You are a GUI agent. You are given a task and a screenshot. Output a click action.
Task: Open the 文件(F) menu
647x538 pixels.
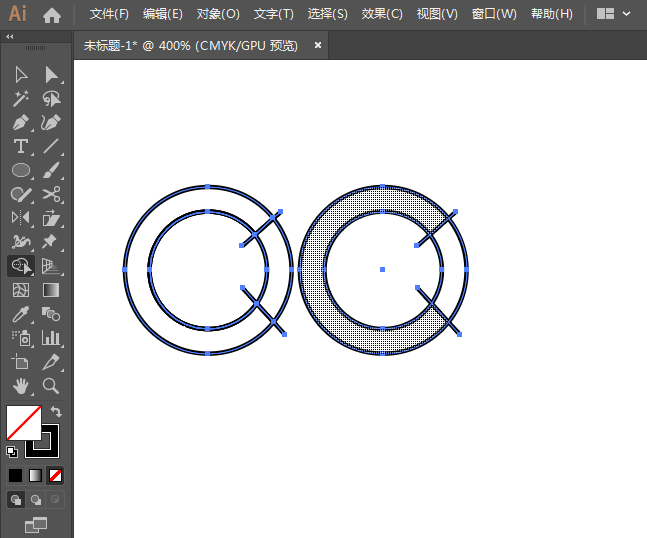point(109,14)
